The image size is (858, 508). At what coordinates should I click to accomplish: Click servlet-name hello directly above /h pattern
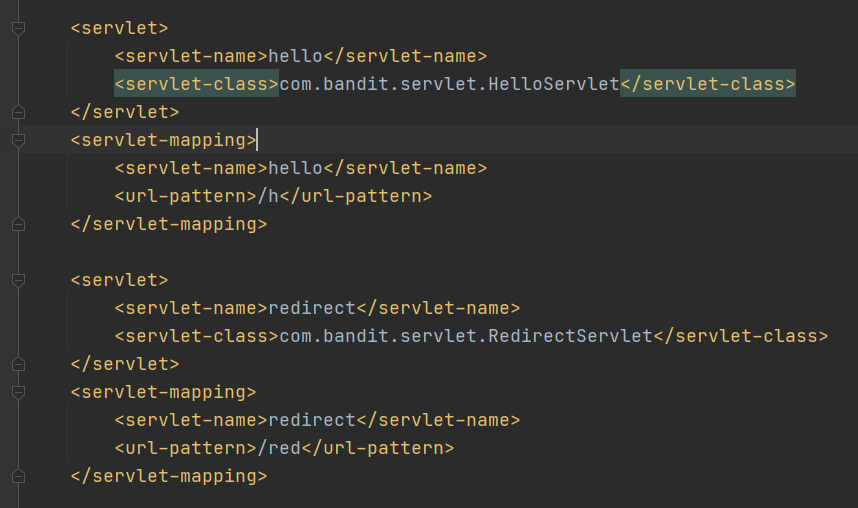click(295, 168)
